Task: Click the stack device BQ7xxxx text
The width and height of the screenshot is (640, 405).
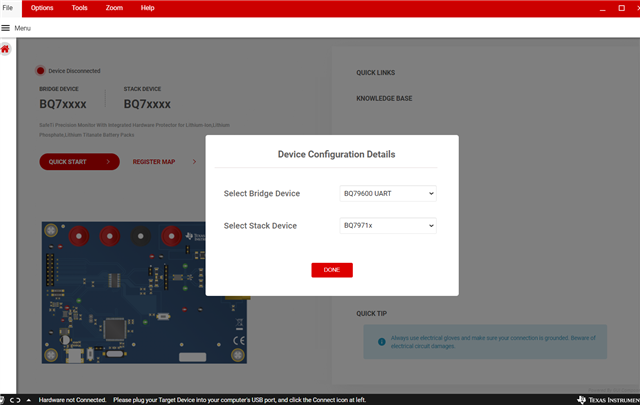Action: [x=147, y=104]
